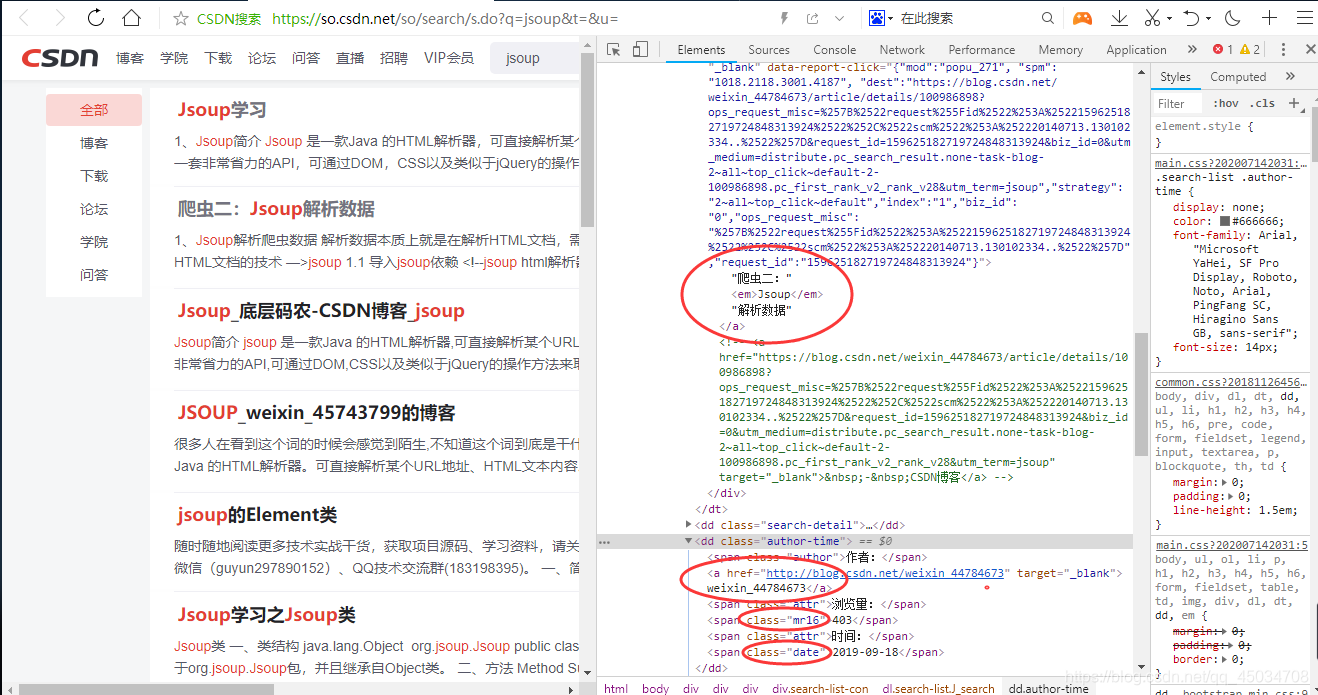This screenshot has width=1318, height=695.
Task: Click the lightning speed-mode icon in address bar
Action: [x=784, y=18]
